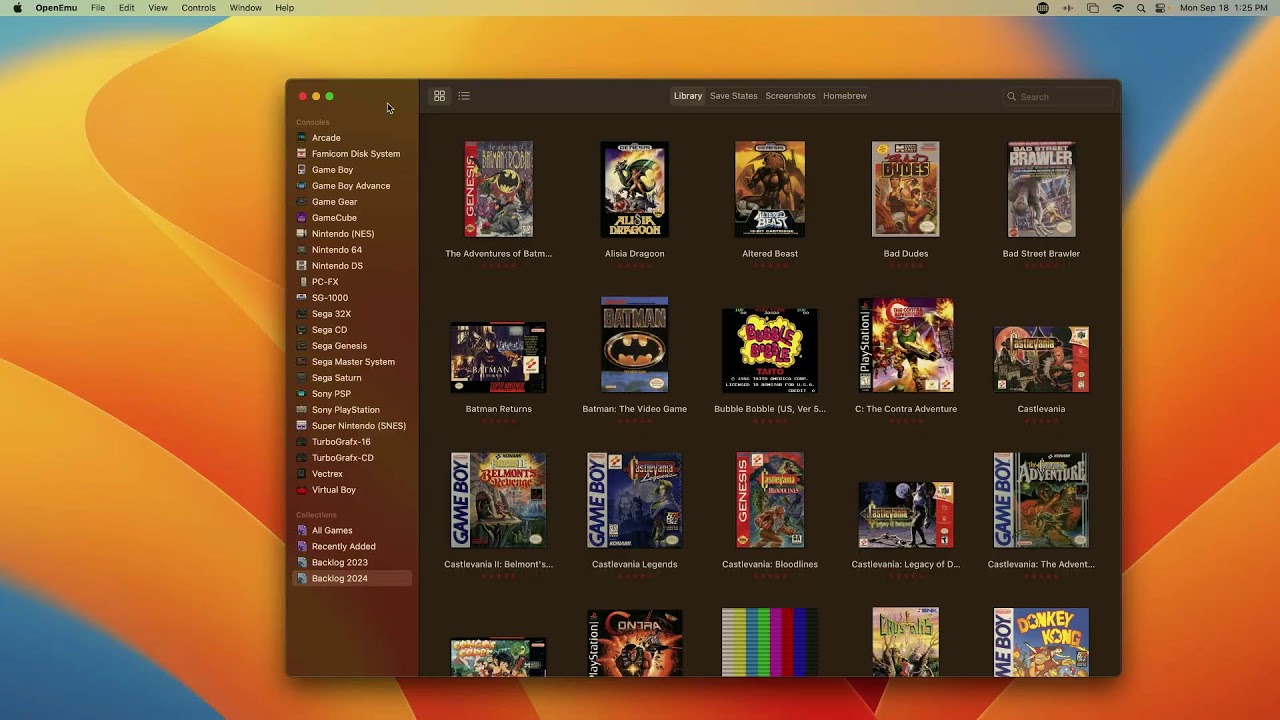Open Control Center in menu bar
This screenshot has height=720, width=1280.
pyautogui.click(x=1161, y=8)
